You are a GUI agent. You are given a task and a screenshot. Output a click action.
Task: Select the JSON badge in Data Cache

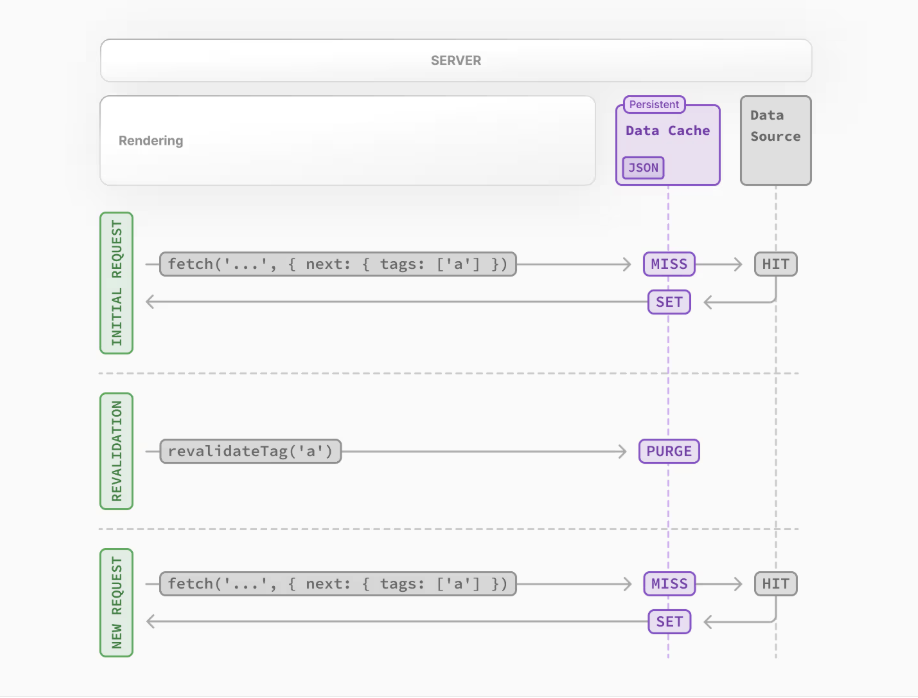coord(643,168)
